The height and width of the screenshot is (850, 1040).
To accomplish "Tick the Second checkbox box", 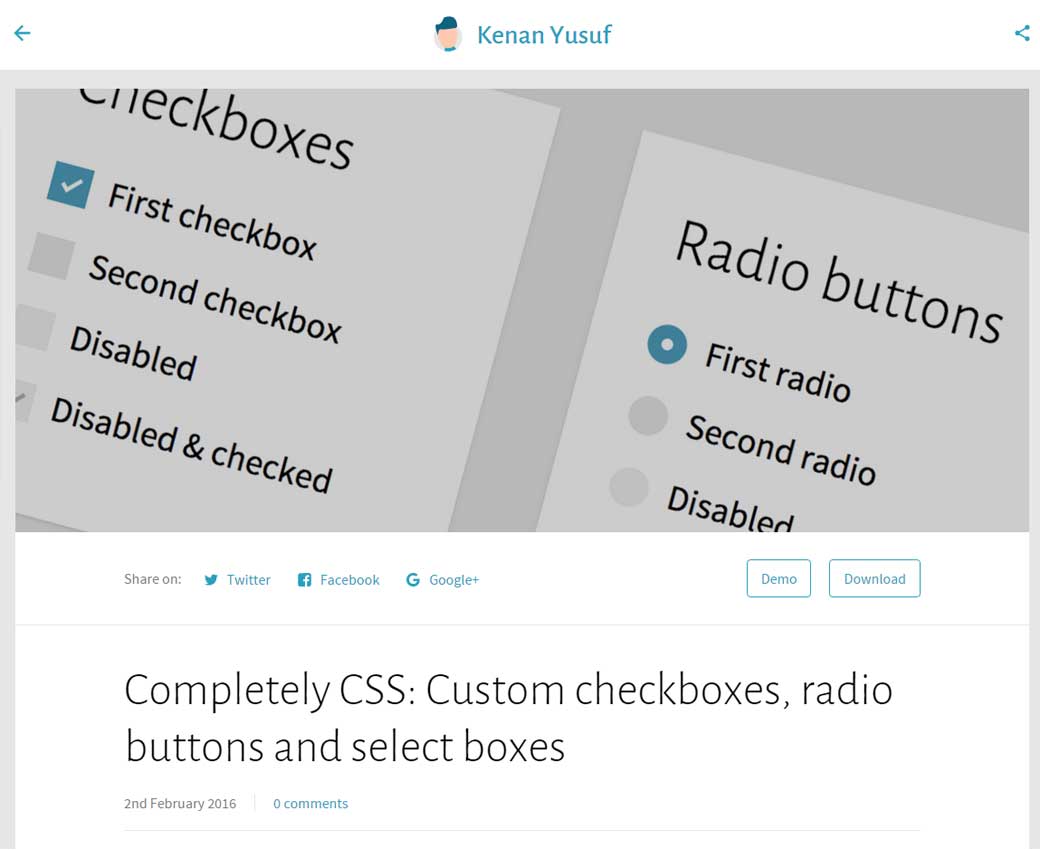I will pyautogui.click(x=51, y=255).
